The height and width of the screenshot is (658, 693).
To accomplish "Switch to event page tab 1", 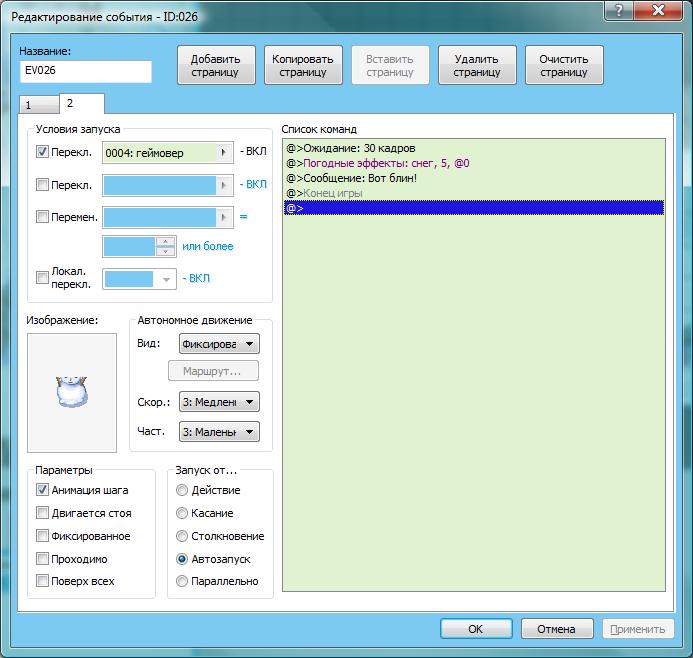I will click(x=28, y=105).
